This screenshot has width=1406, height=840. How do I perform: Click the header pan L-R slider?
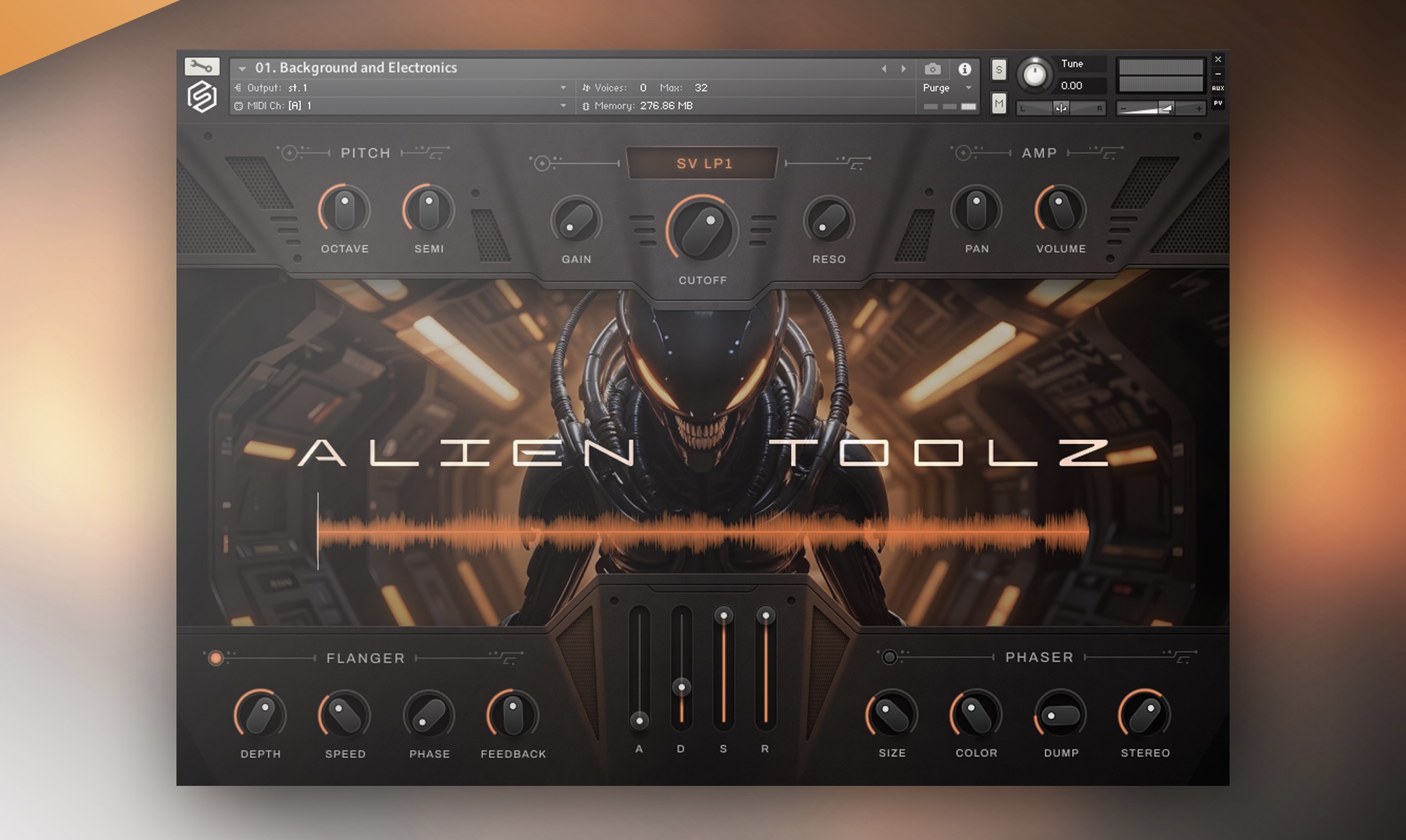tap(1061, 108)
